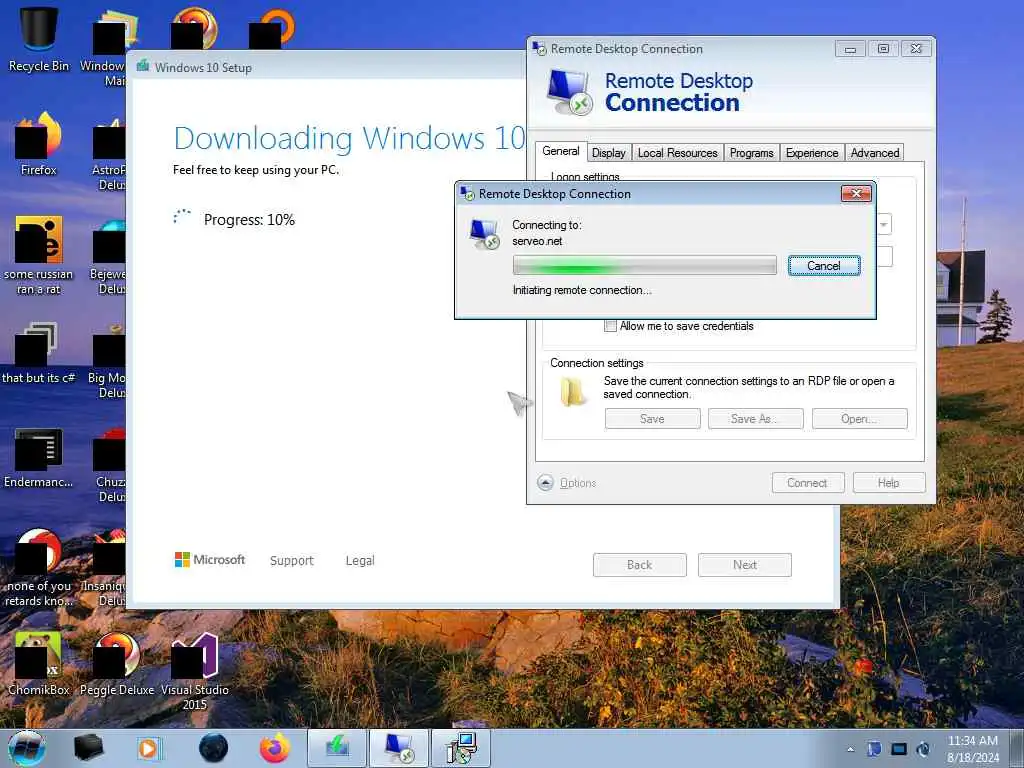Open the media player taskbar icon
The image size is (1024, 768).
coord(149,748)
